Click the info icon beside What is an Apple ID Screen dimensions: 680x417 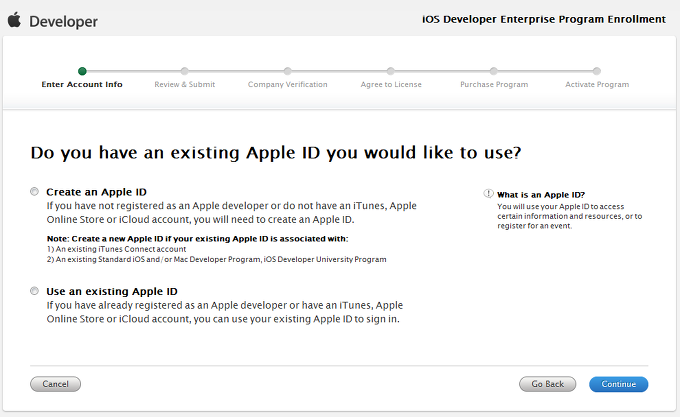click(x=488, y=193)
